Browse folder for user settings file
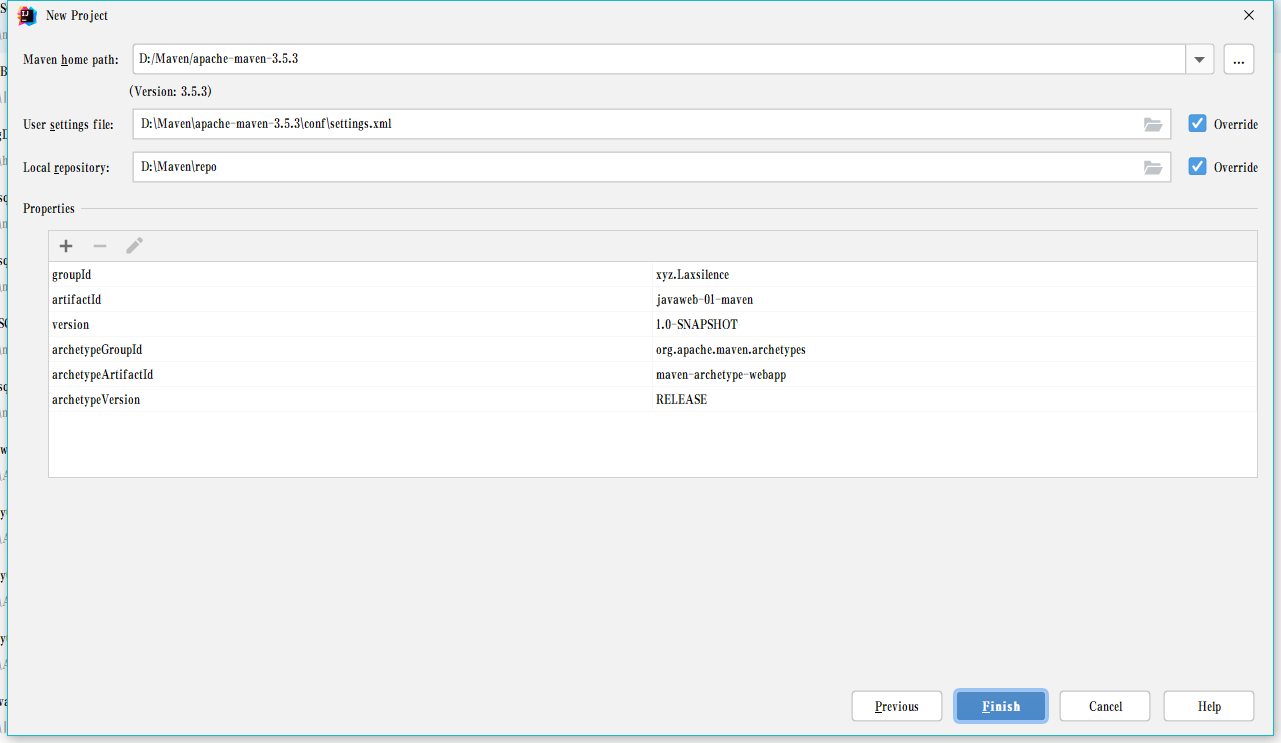Viewport: 1281px width, 743px height. 1153,125
